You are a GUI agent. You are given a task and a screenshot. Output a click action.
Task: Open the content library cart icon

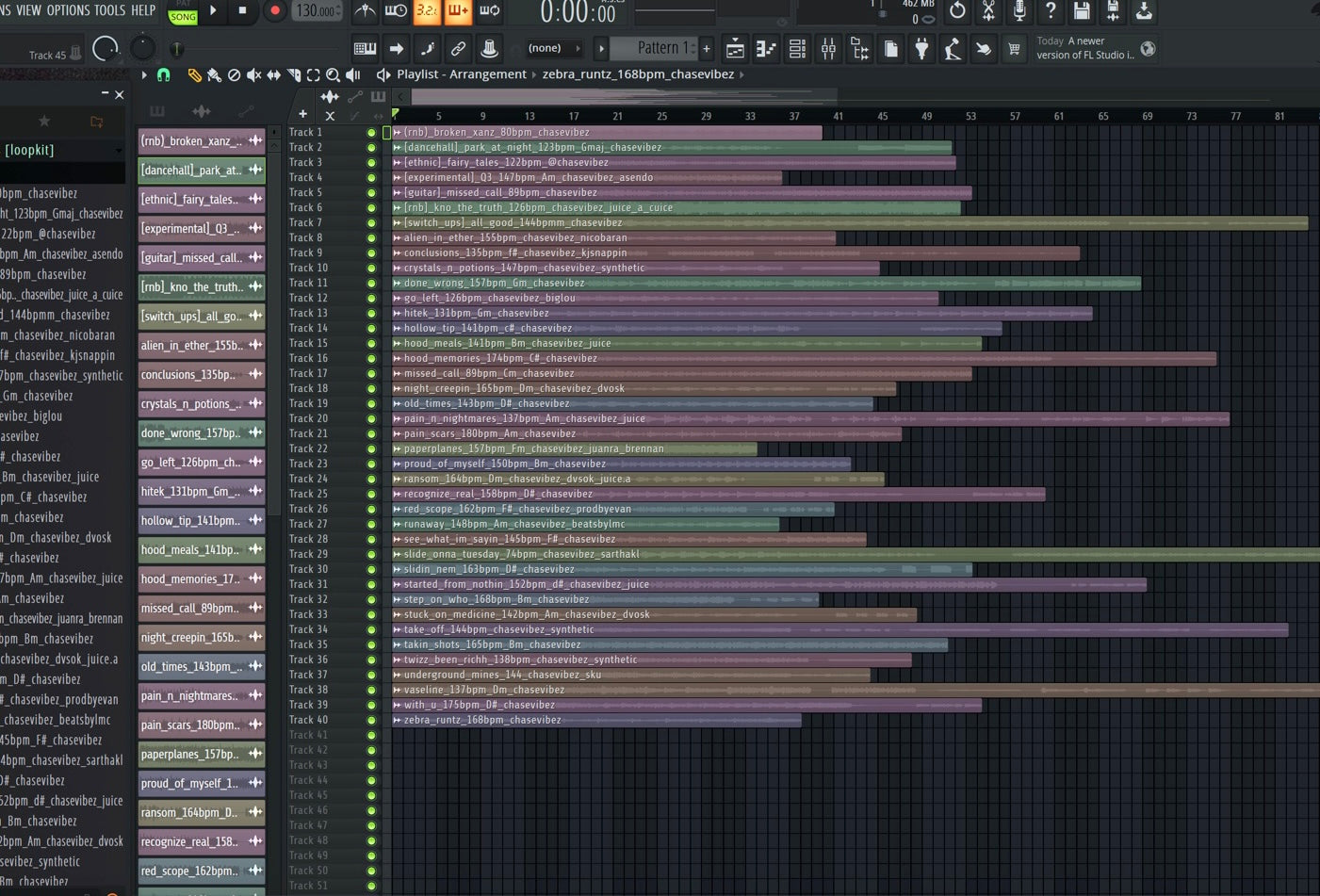click(1014, 48)
